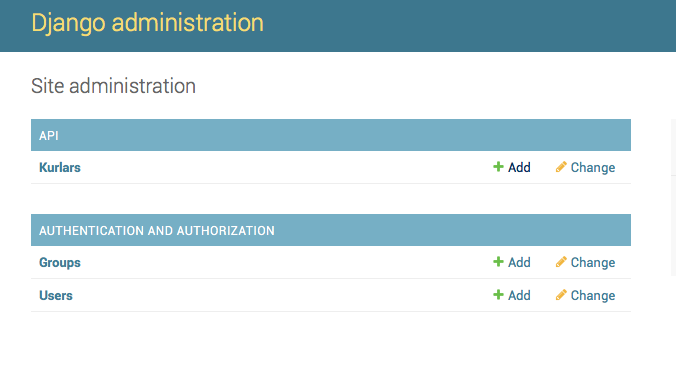The image size is (676, 381).
Task: Open the Django administration header link
Action: coord(147,23)
